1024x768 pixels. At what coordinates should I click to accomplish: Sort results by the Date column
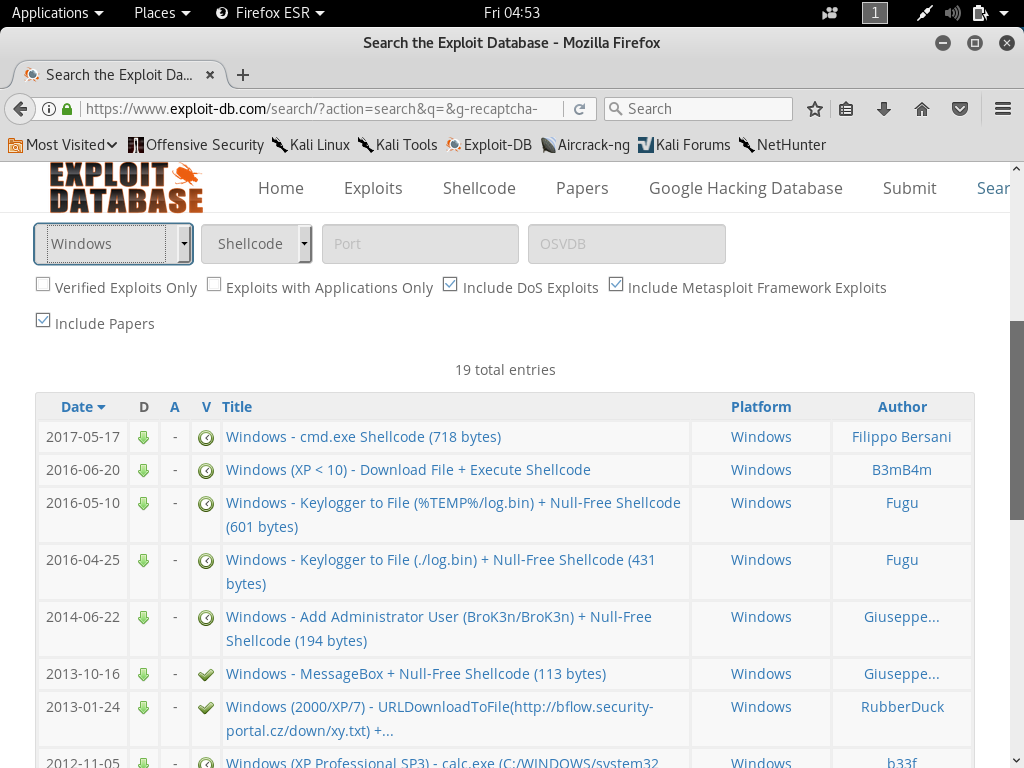click(83, 407)
